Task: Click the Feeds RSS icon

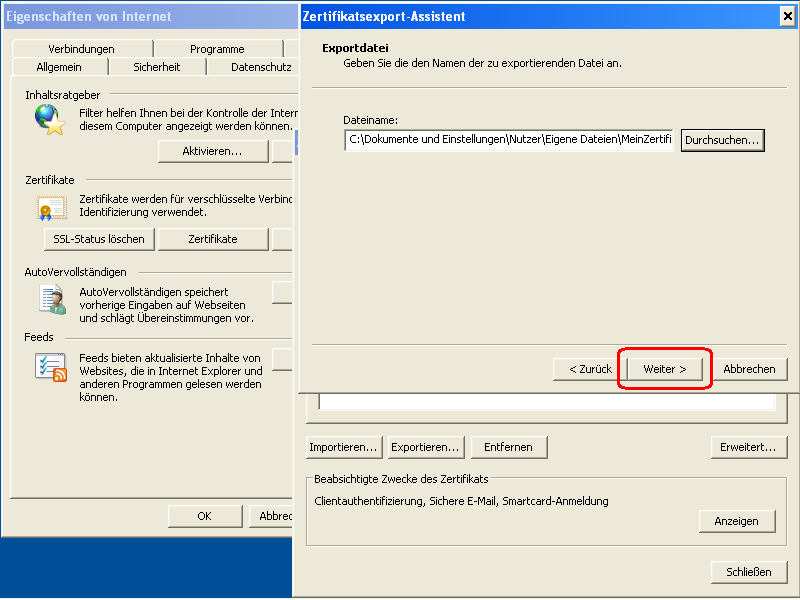Action: tap(50, 366)
